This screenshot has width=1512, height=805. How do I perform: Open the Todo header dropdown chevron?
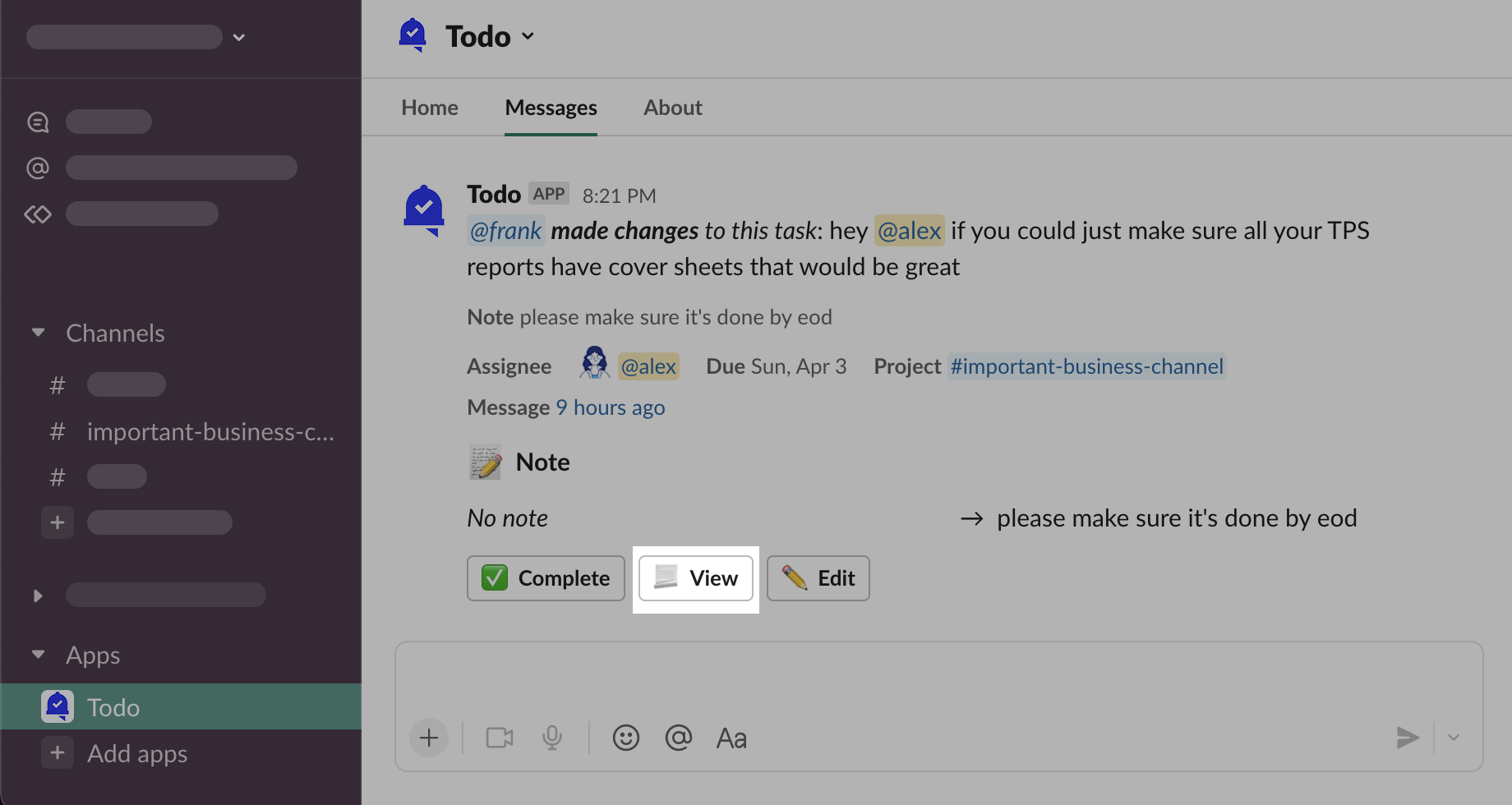pyautogui.click(x=528, y=36)
